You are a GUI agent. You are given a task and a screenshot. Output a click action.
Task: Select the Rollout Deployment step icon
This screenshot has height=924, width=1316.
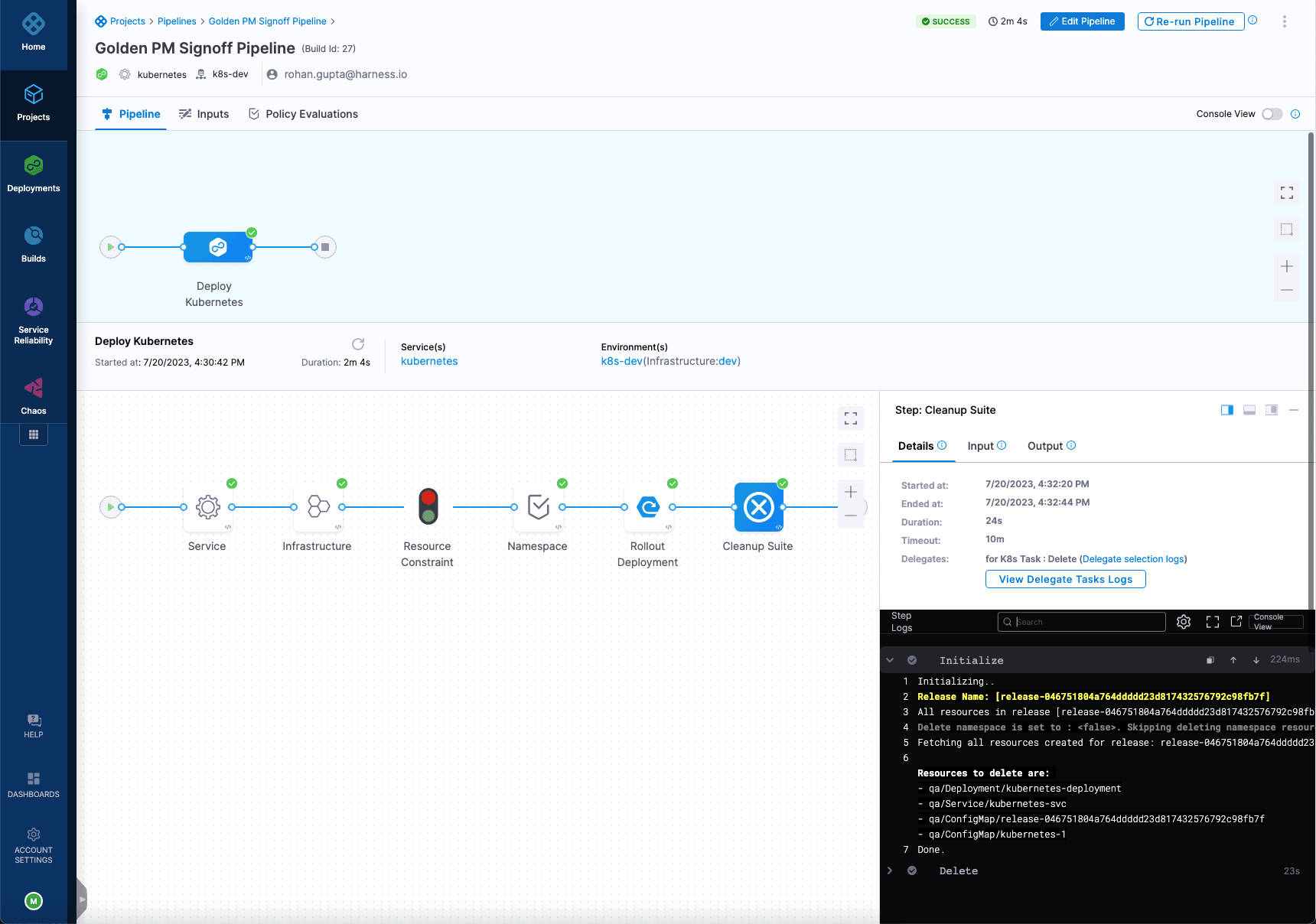click(x=647, y=506)
